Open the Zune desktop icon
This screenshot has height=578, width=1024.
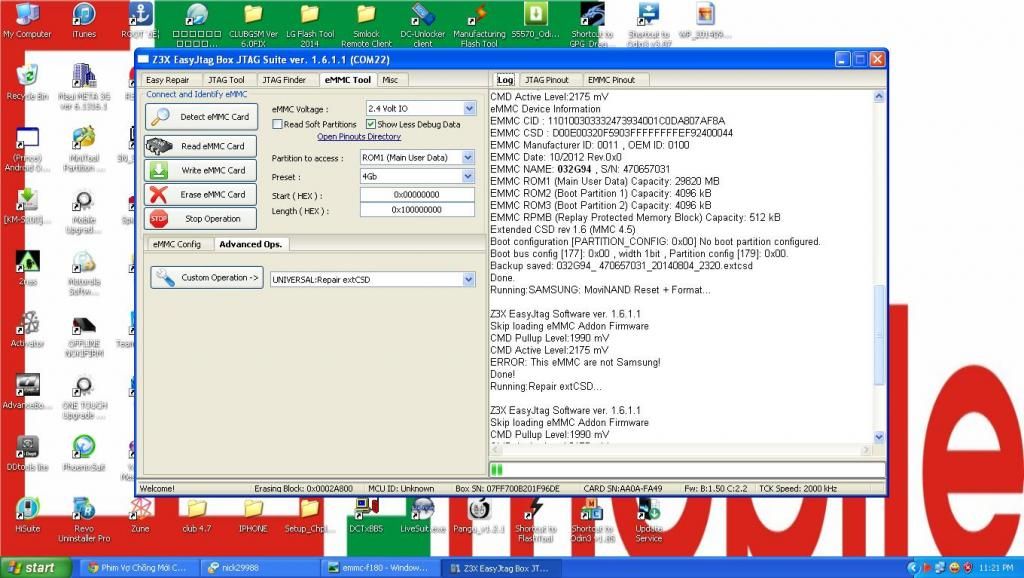140,515
